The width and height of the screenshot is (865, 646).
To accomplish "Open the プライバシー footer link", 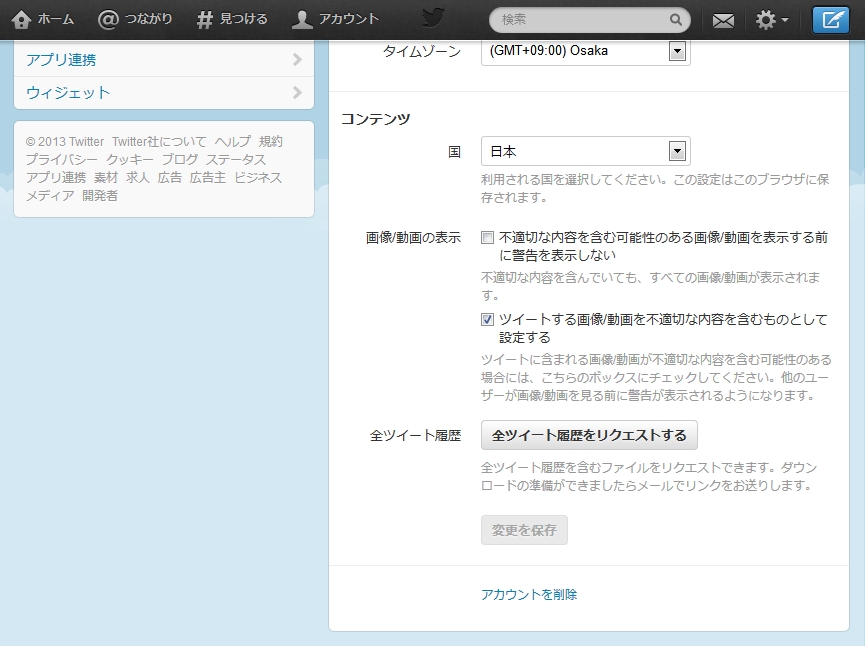I will (62, 160).
